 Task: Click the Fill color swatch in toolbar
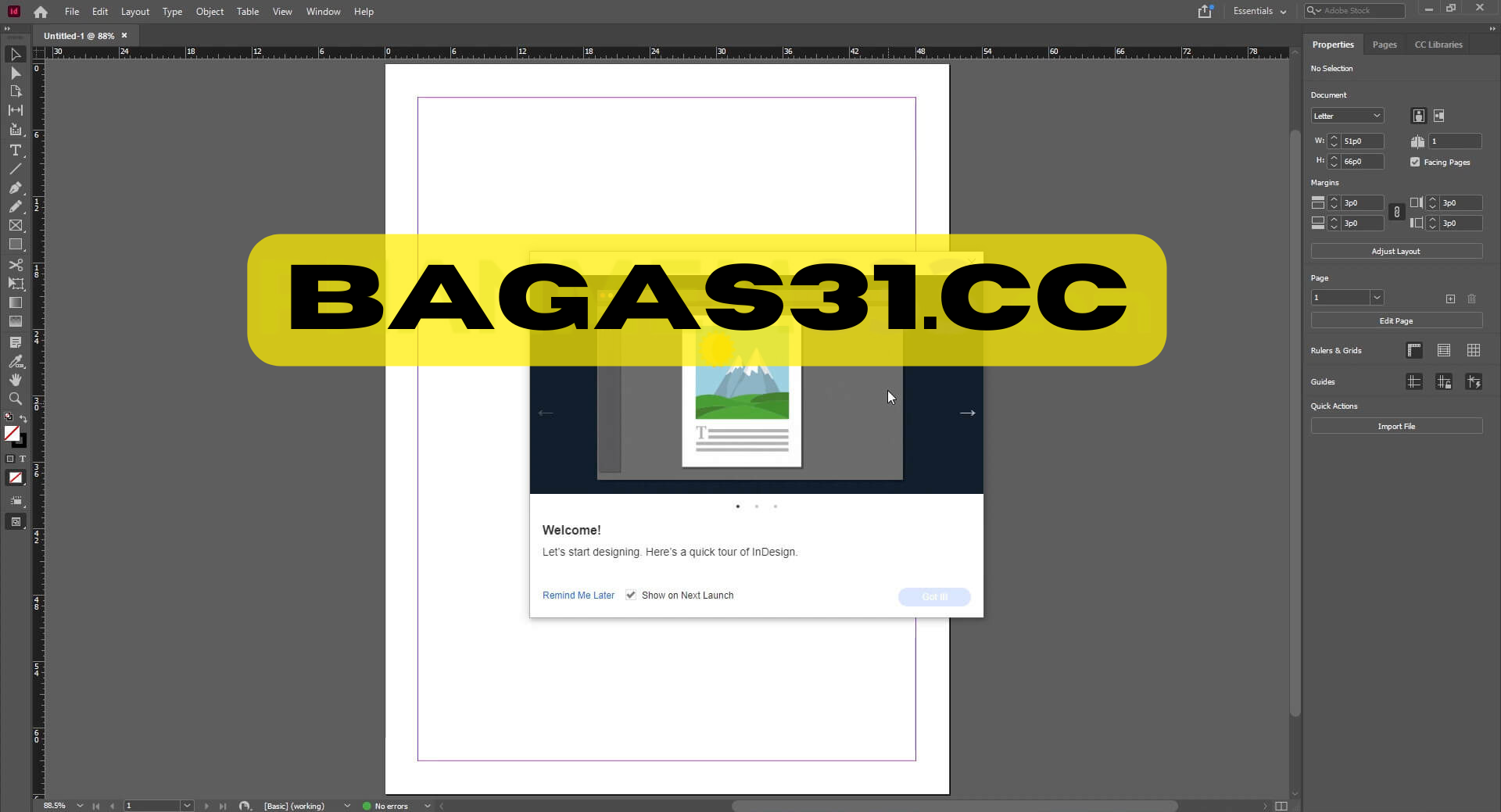point(12,433)
